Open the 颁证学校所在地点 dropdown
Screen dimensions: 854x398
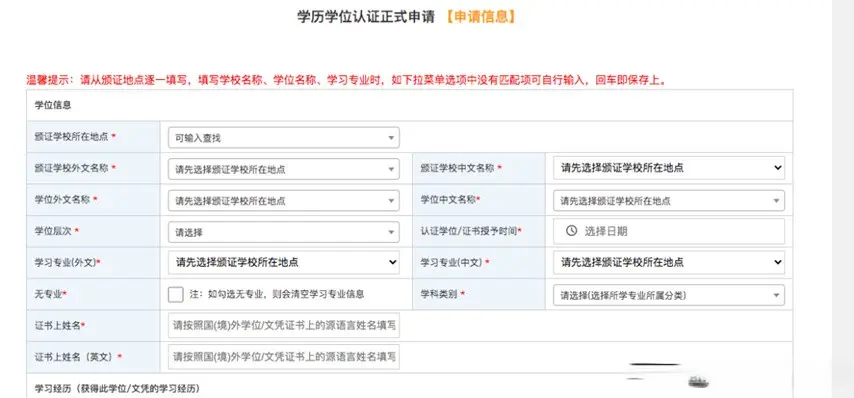coord(284,138)
